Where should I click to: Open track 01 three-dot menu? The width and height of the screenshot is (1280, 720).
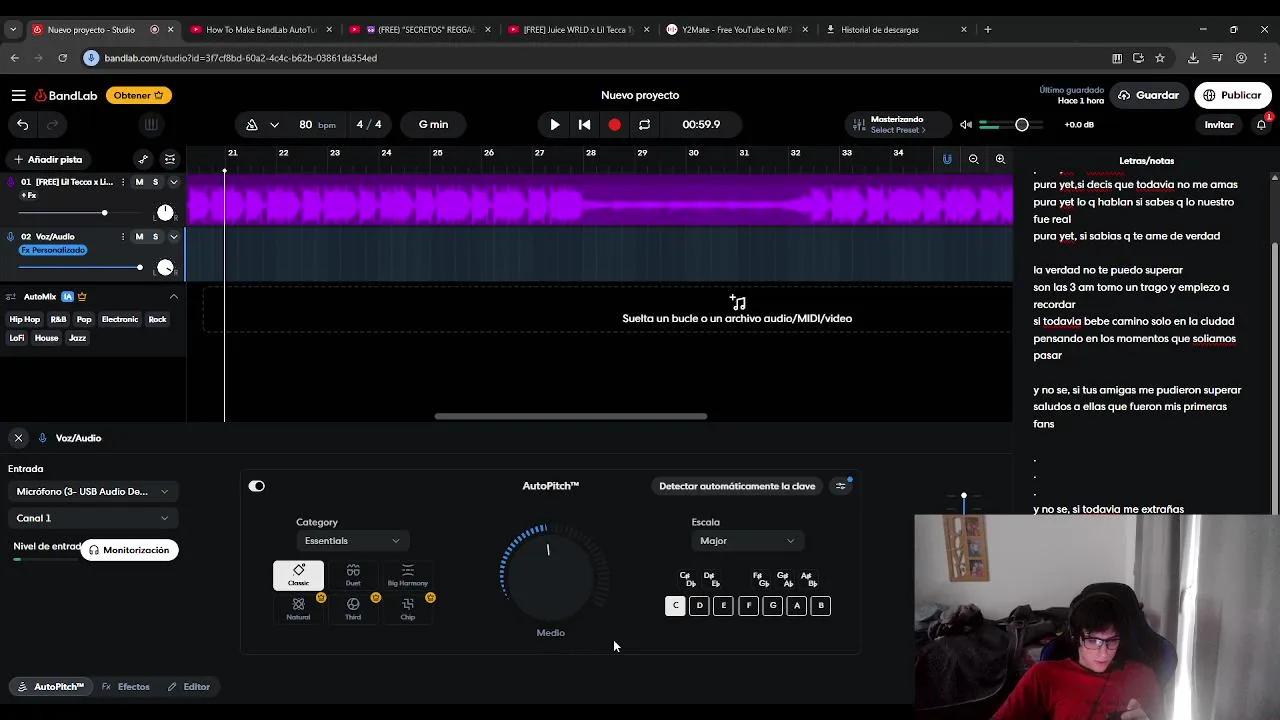tap(123, 182)
